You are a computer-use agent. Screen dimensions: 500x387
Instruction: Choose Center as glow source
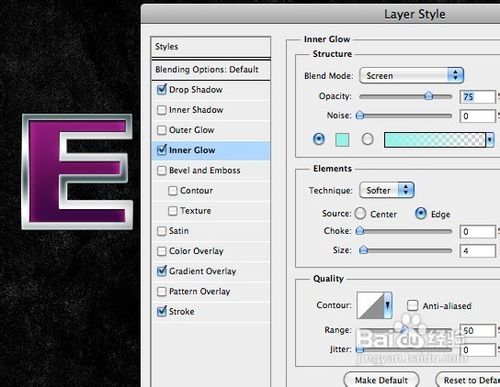pyautogui.click(x=360, y=214)
